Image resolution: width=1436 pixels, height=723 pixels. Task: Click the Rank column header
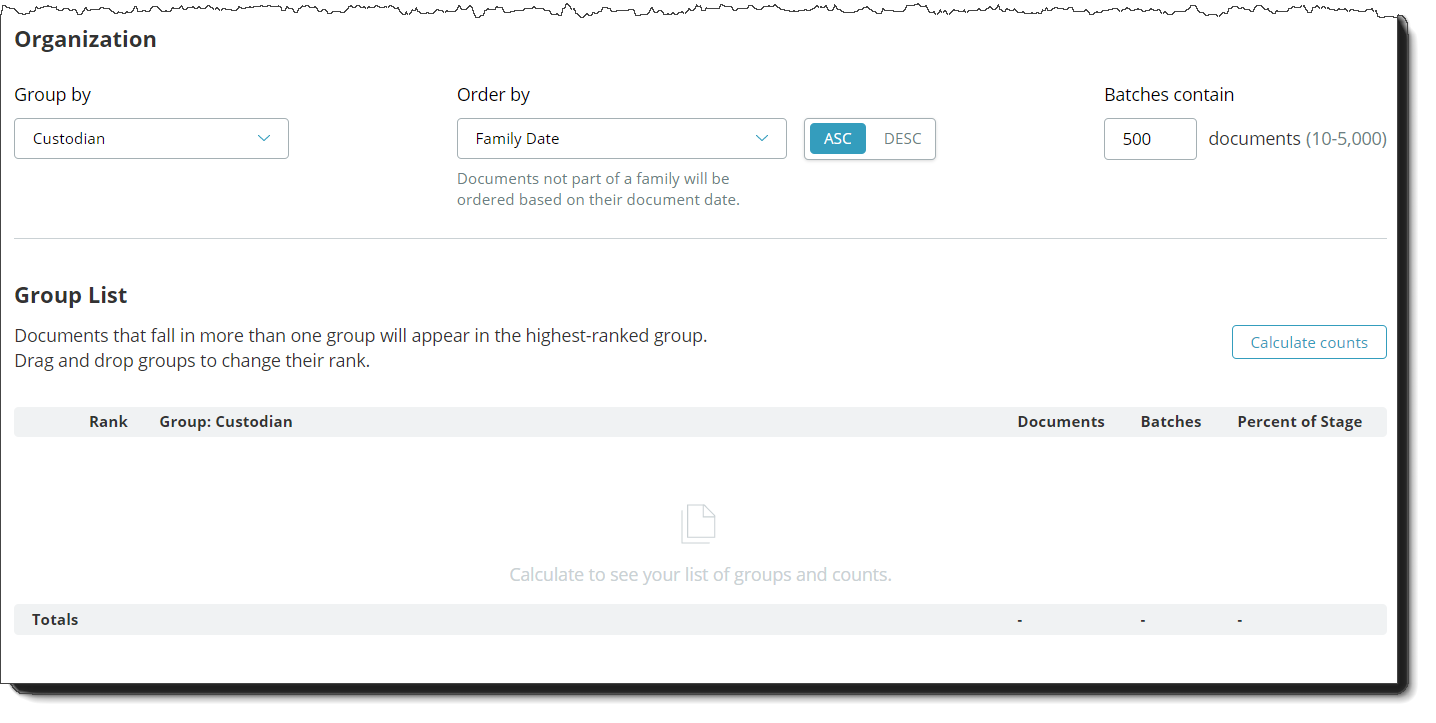click(x=108, y=422)
